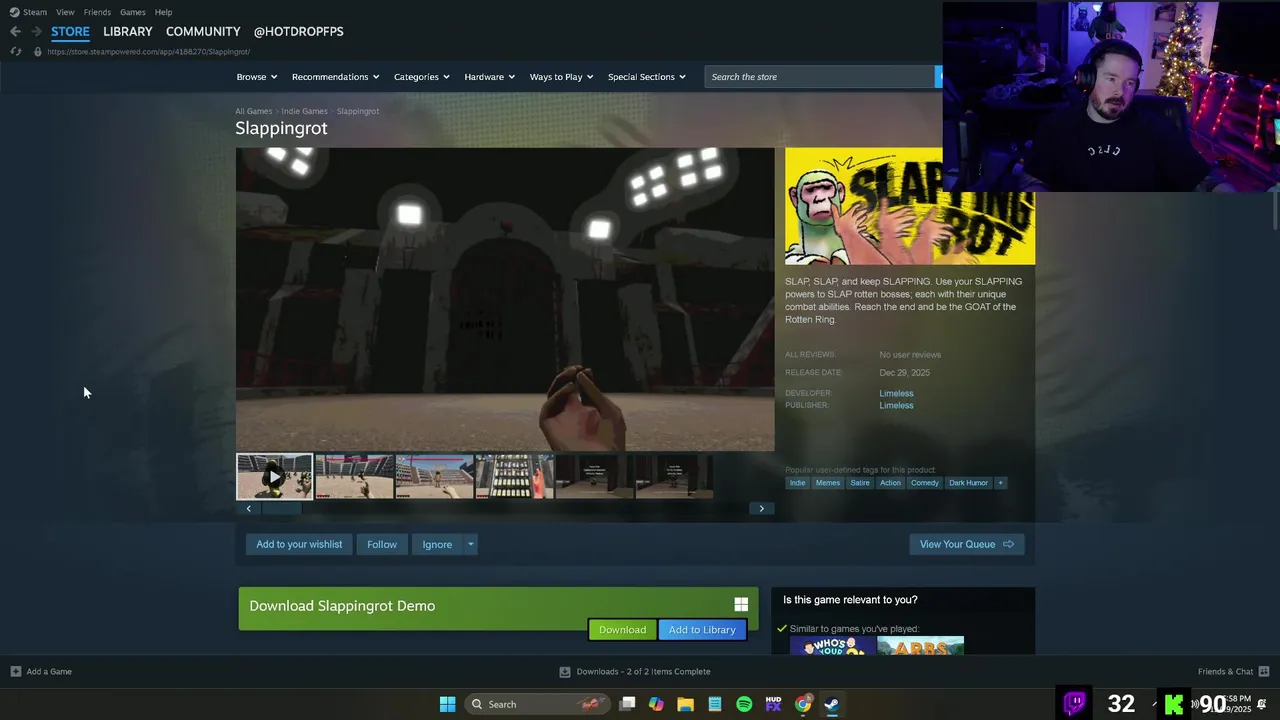Switch to the STORE tab
This screenshot has width=1280, height=720.
click(70, 31)
